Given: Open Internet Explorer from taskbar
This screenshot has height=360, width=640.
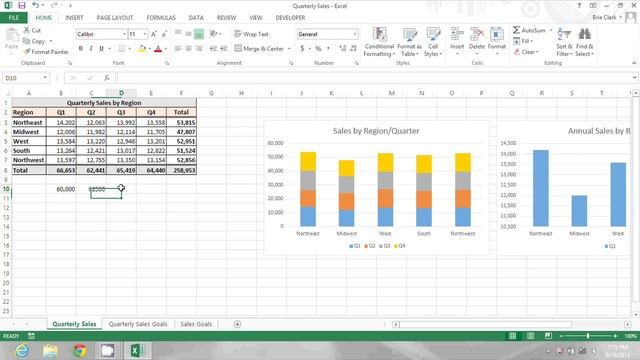Looking at the screenshot, I should click(x=22, y=351).
